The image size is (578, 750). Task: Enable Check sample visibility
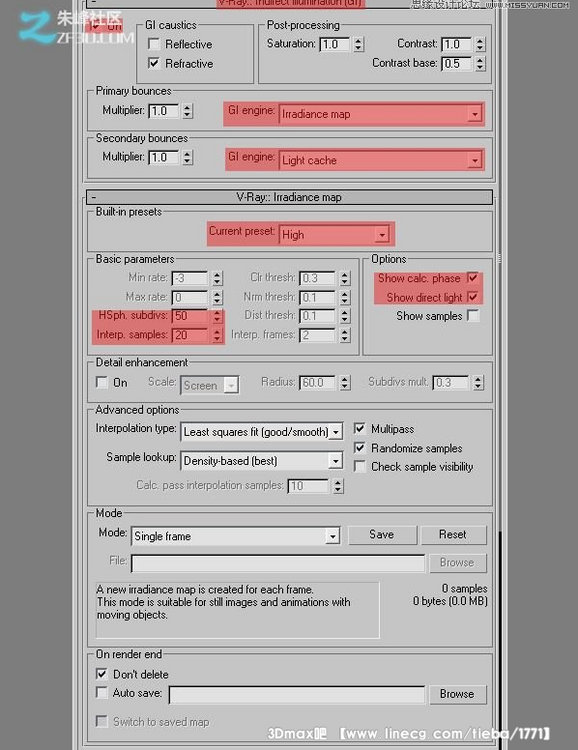coord(359,466)
